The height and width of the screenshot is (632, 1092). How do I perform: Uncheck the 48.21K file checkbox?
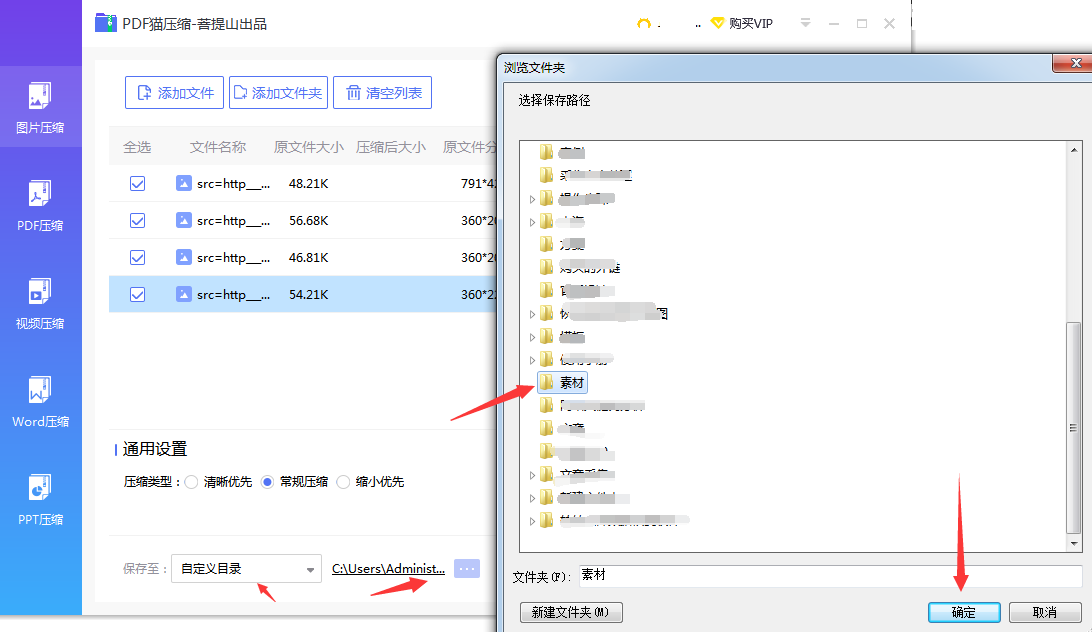click(x=138, y=183)
